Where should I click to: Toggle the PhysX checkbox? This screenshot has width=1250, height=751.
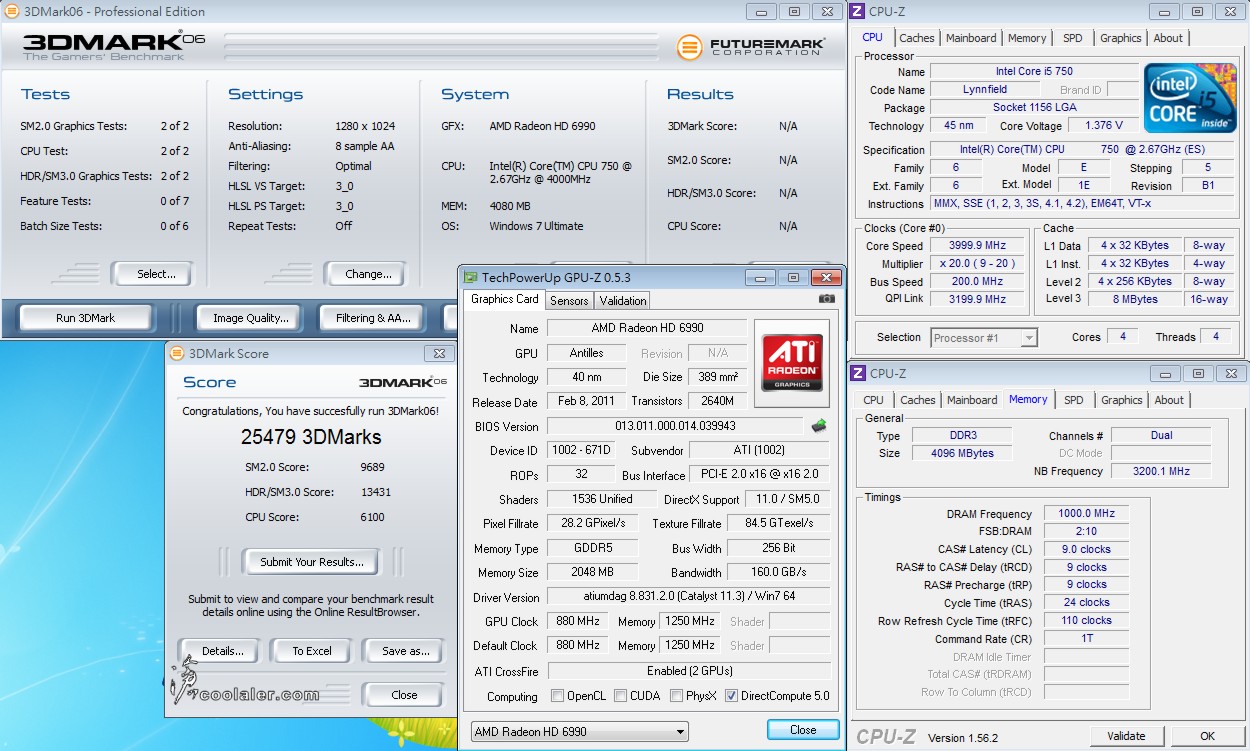pyautogui.click(x=677, y=696)
